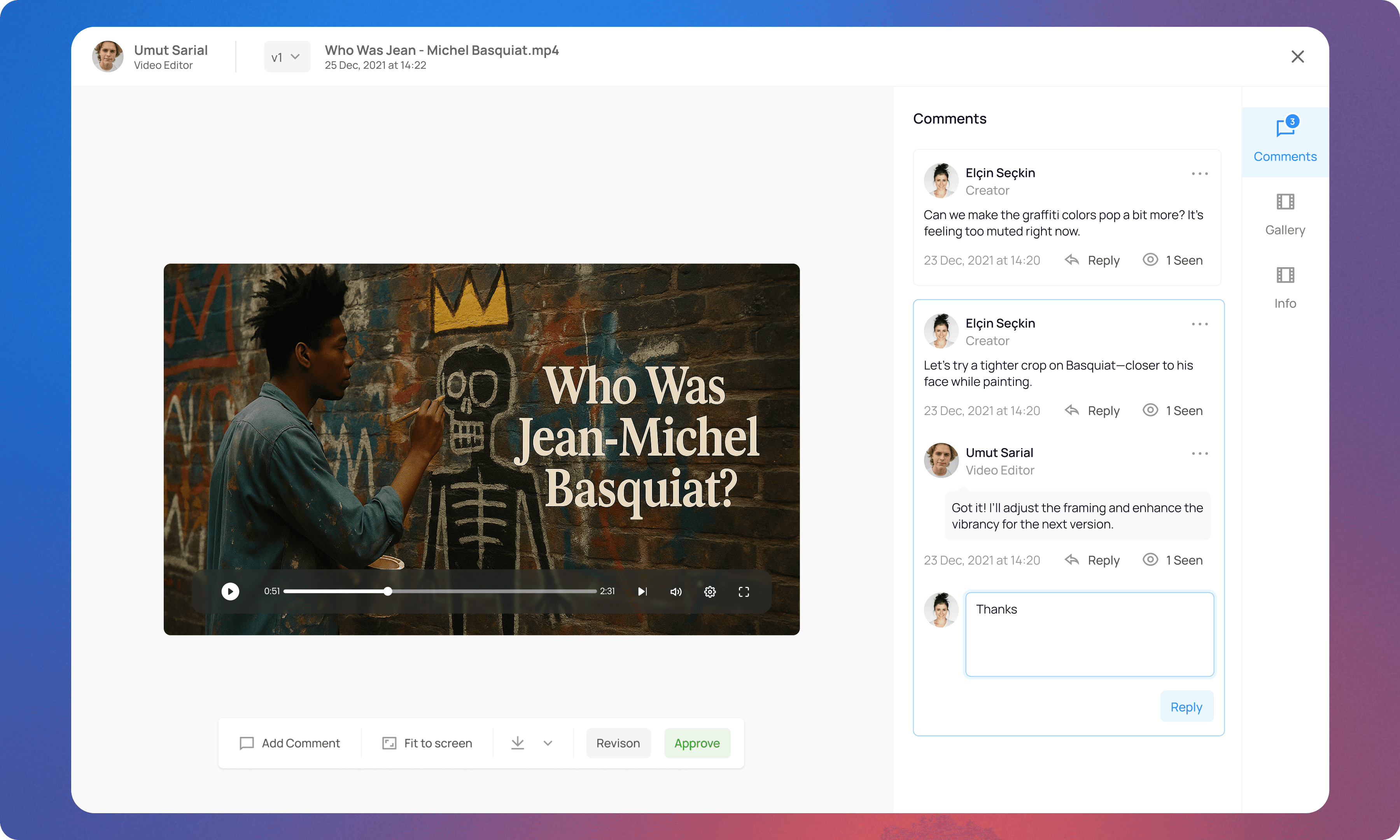The width and height of the screenshot is (1400, 840).
Task: Toggle seen indicator on Umut Sarial's reply
Action: [1150, 560]
